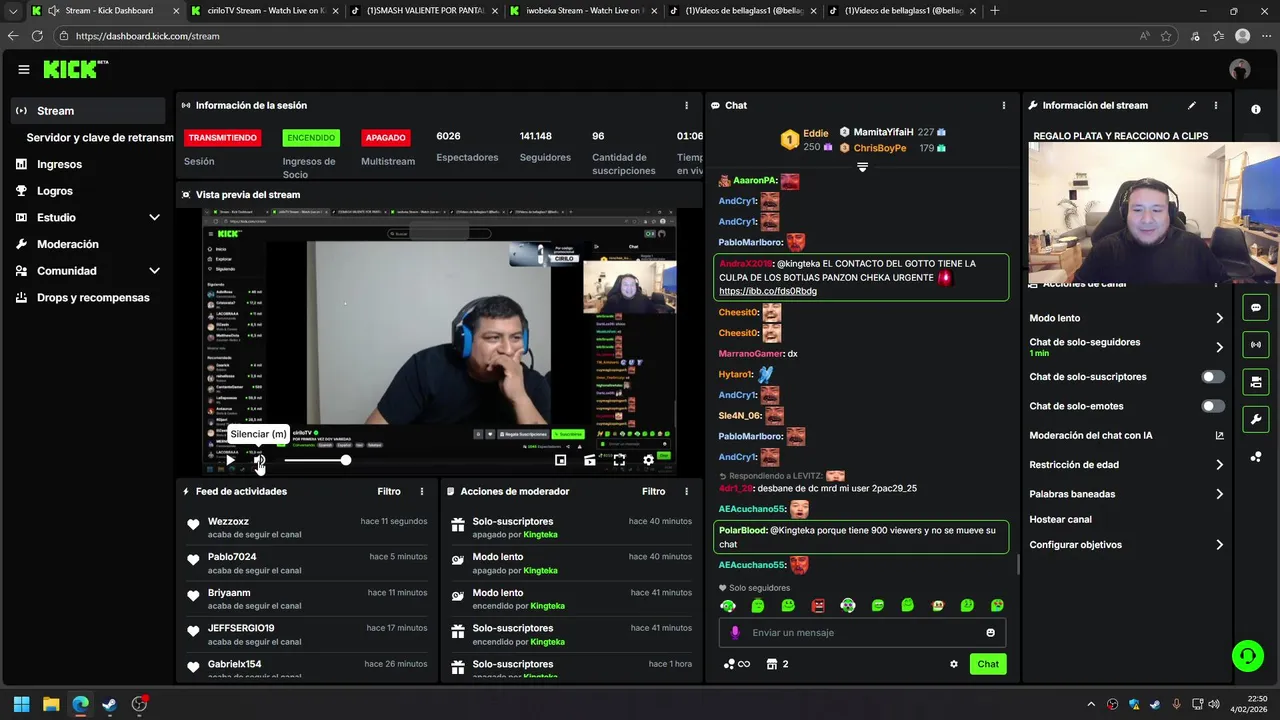Open the shop icon with count 2
The height and width of the screenshot is (720, 1280).
[x=777, y=664]
